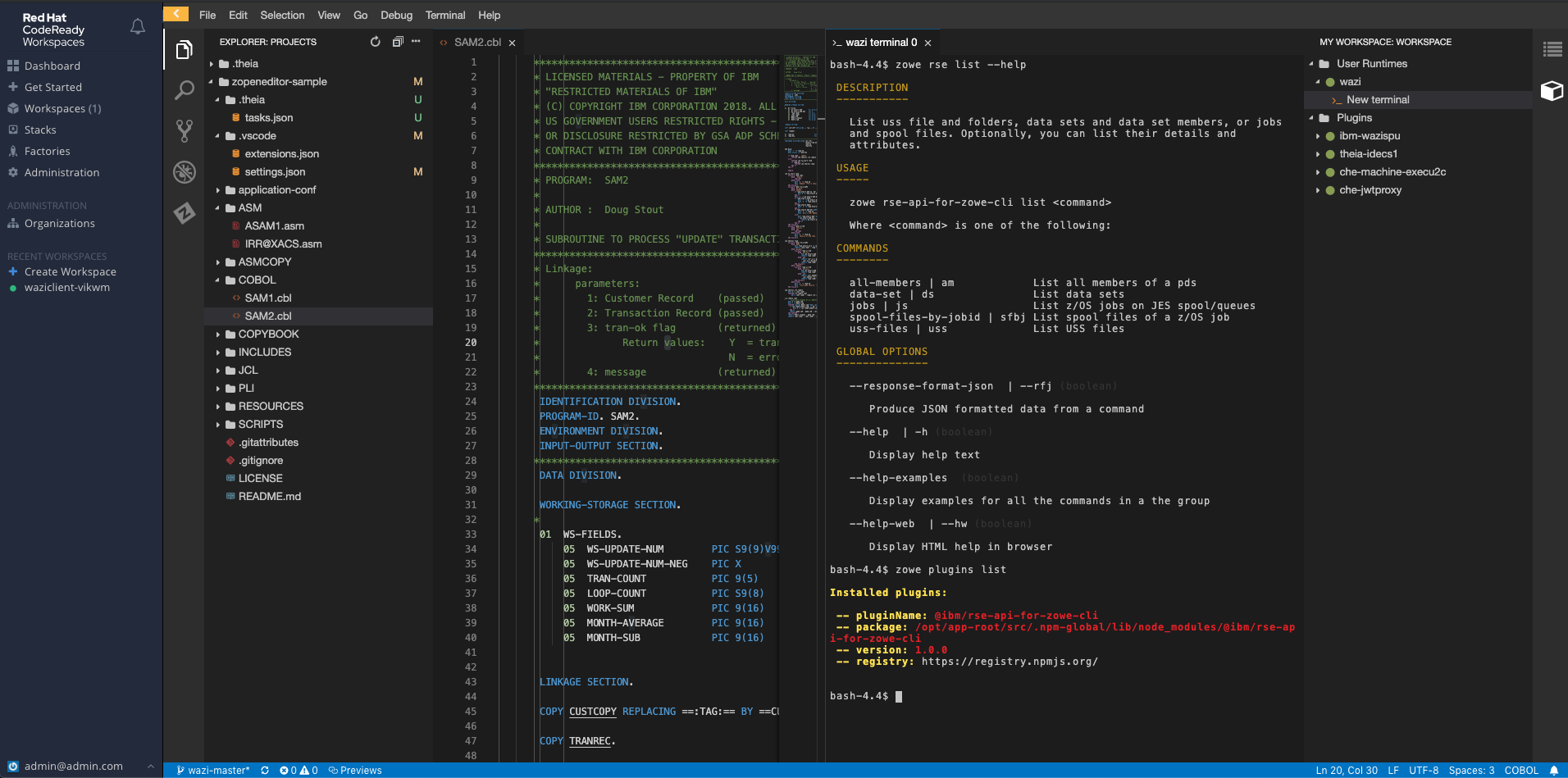Open the workspace cube icon at right
The image size is (1568, 778).
[x=1552, y=90]
